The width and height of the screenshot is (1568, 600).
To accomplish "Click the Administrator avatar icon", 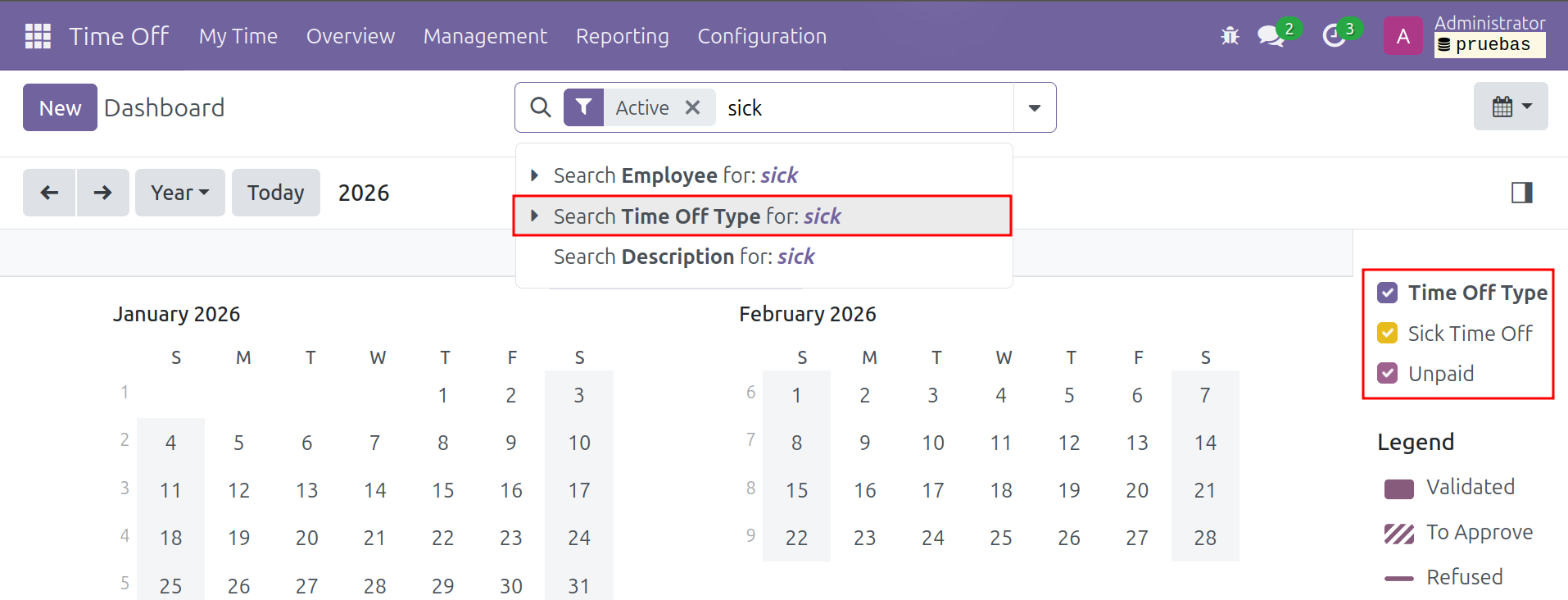I will [x=1403, y=36].
